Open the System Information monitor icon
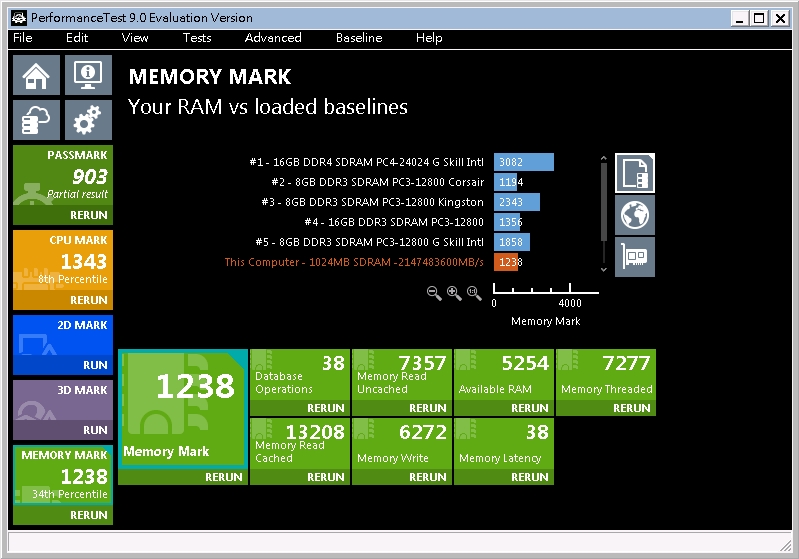Screen dimensions: 799x559 pos(88,75)
